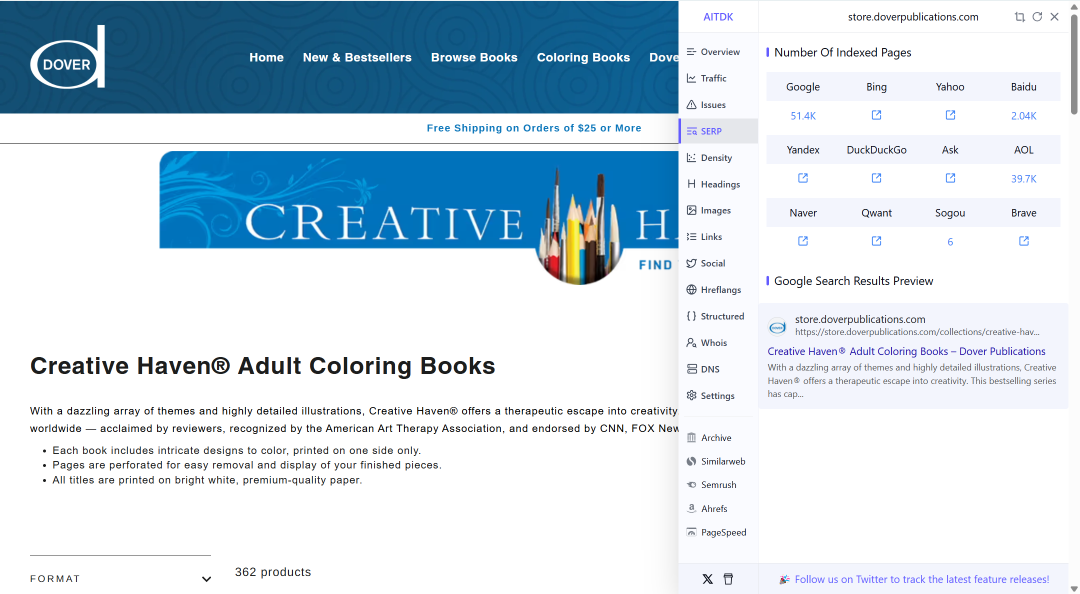
Task: Open the Whois tab
Action: pyautogui.click(x=718, y=342)
